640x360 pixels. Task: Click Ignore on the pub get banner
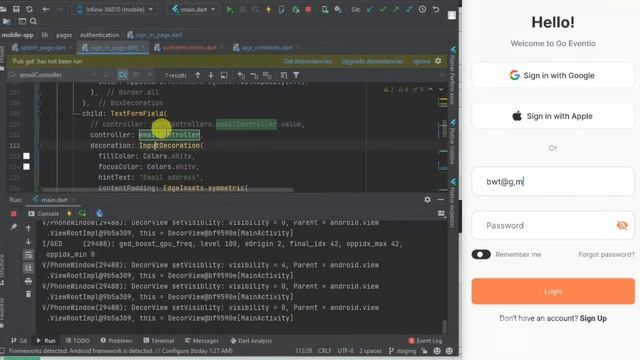coord(421,61)
